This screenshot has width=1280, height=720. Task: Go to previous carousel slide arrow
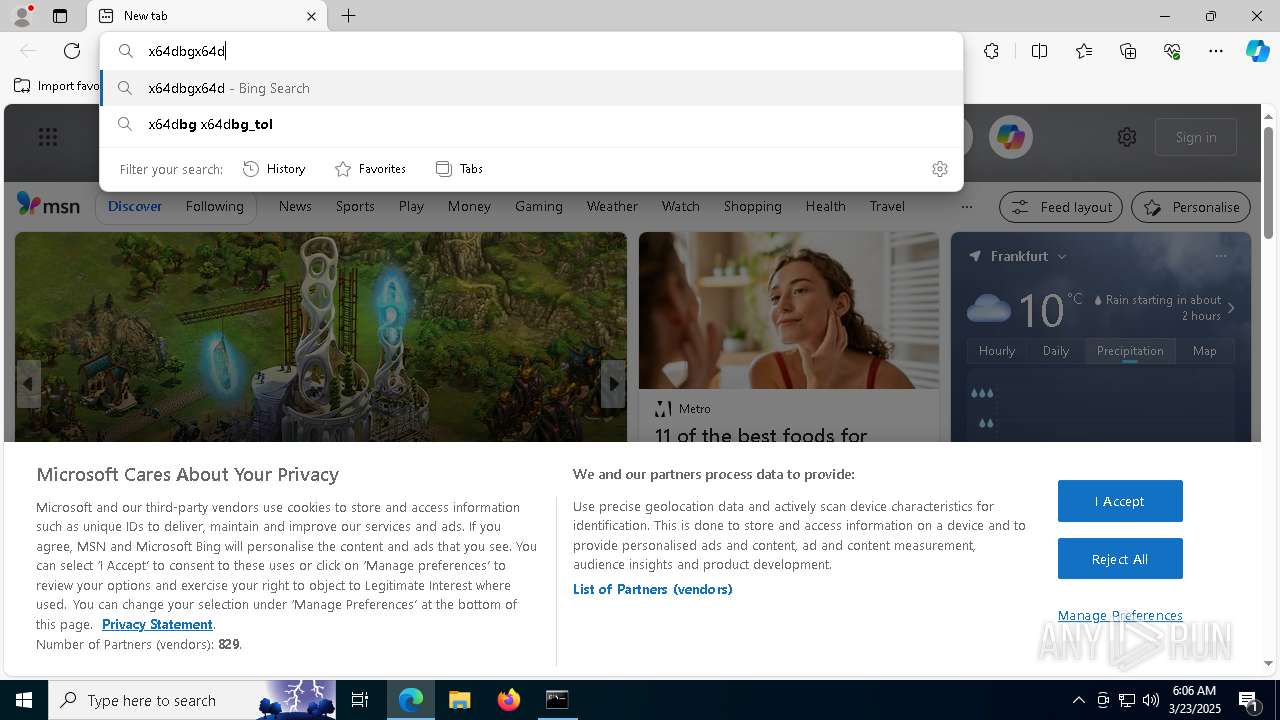(28, 384)
